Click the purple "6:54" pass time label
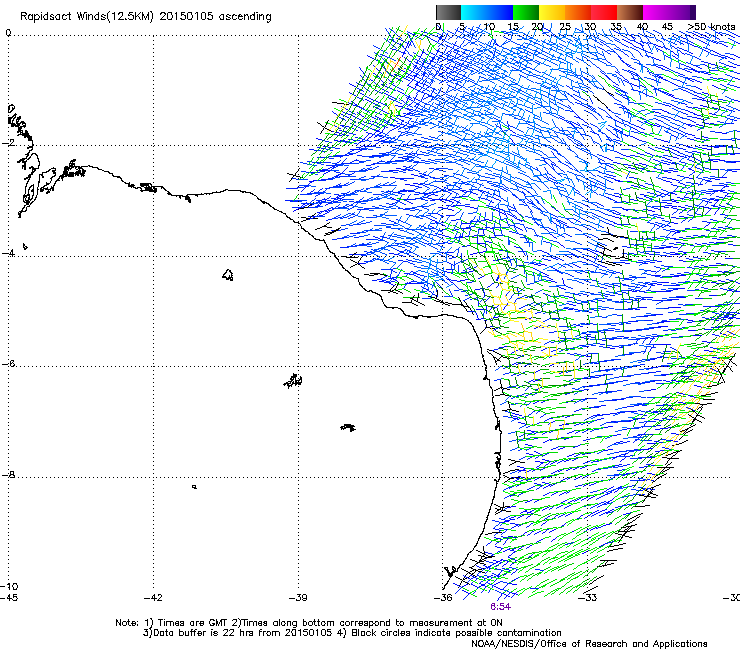 coord(500,607)
